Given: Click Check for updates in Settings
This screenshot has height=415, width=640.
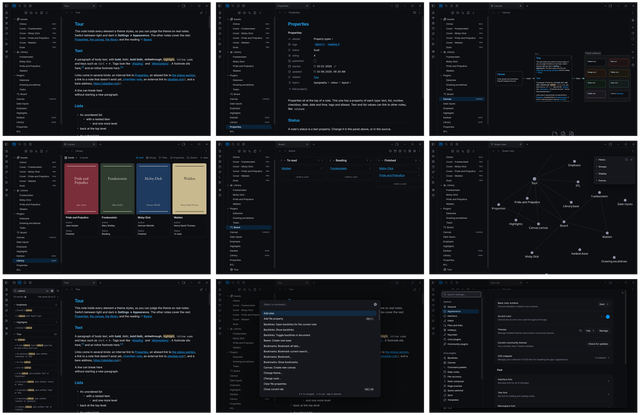Looking at the screenshot, I should (598, 344).
